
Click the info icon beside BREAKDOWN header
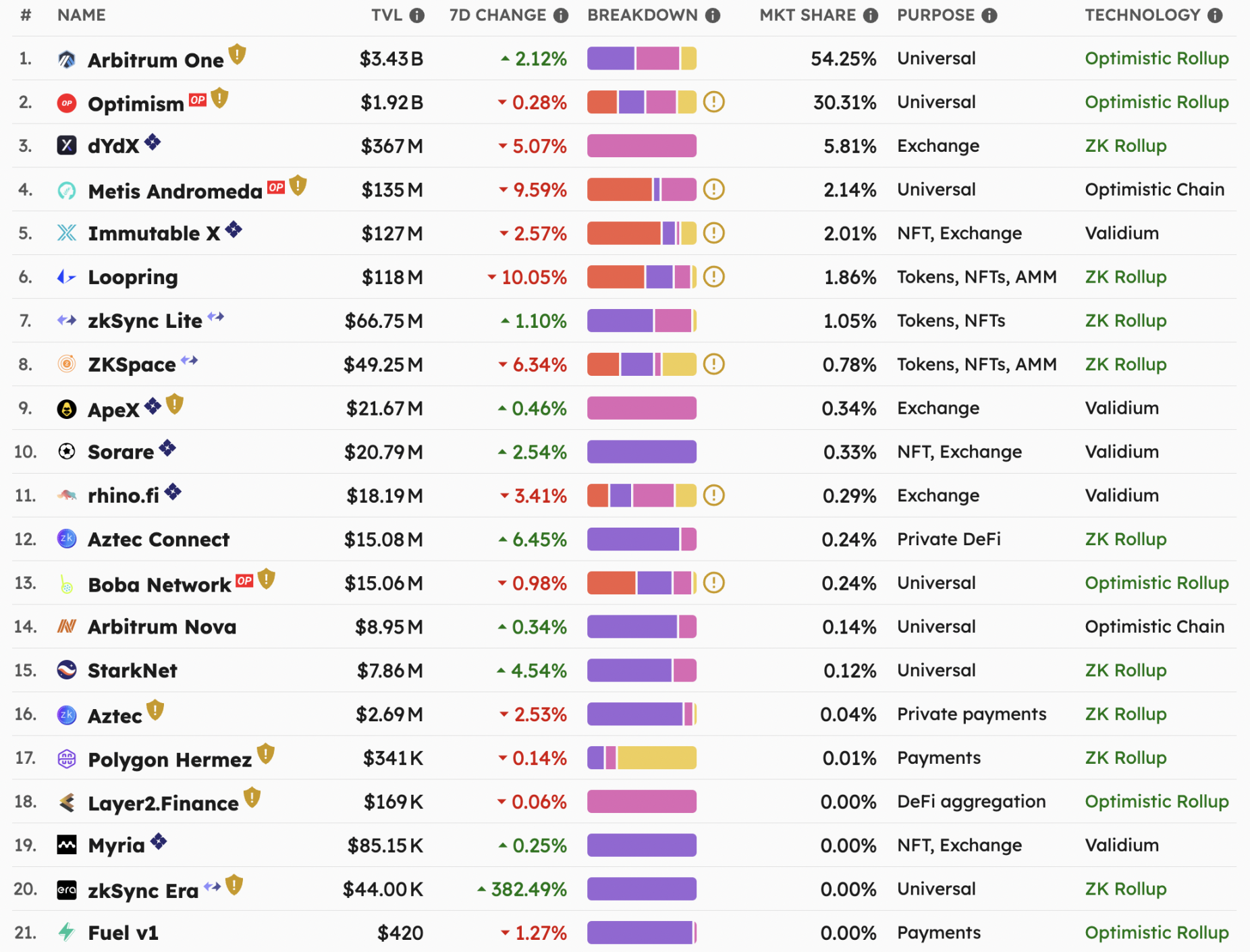point(711,15)
